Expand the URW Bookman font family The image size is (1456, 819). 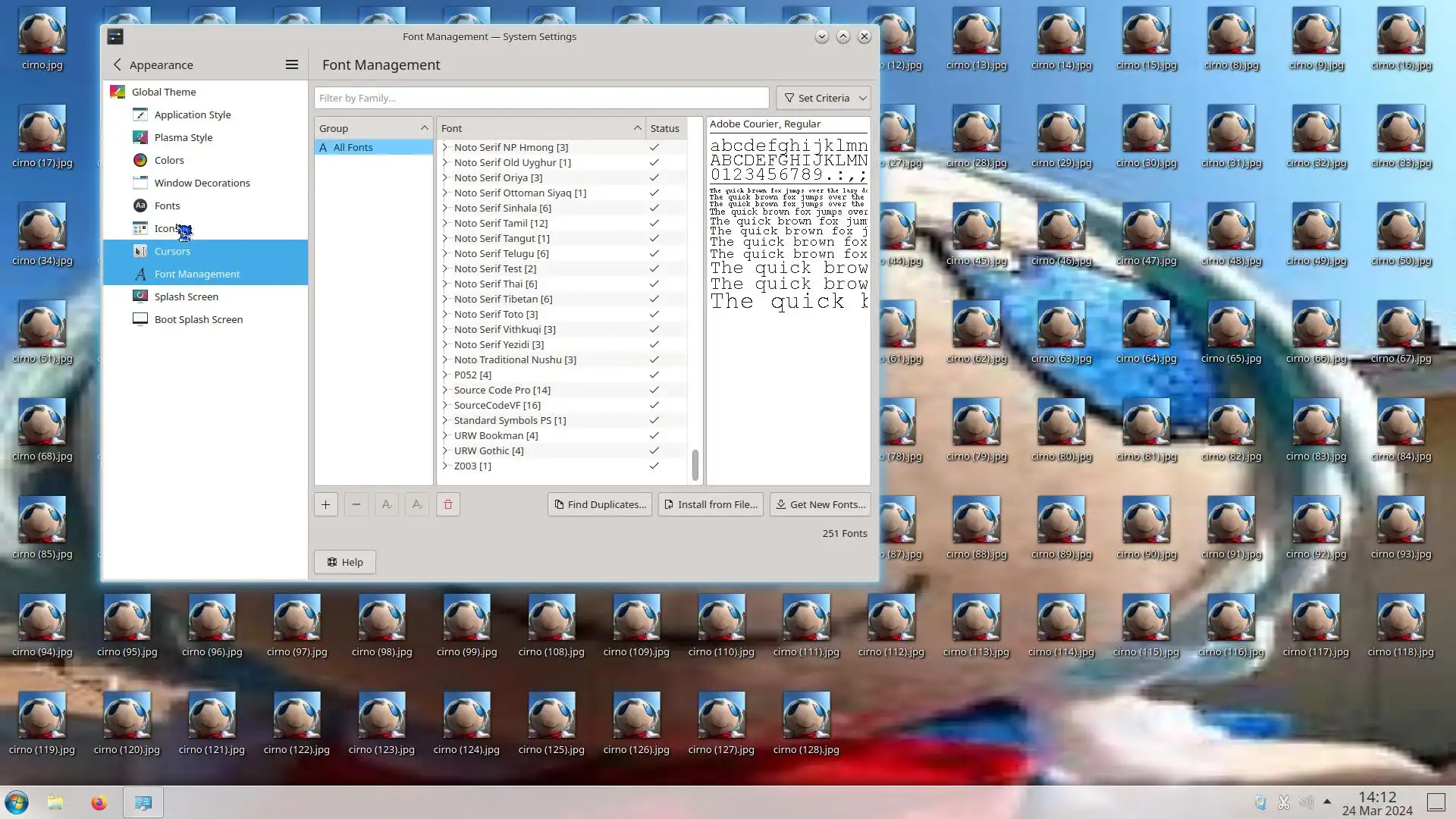click(x=445, y=435)
